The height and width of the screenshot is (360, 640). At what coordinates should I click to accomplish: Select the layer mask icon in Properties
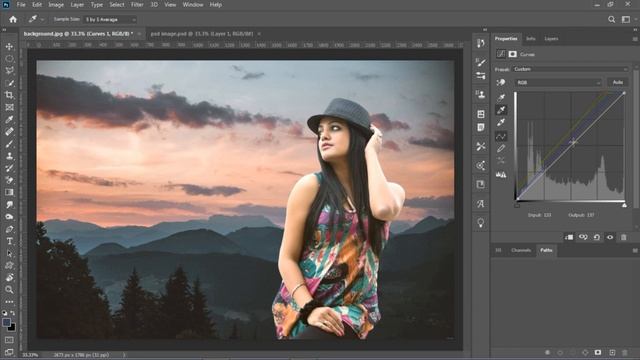pyautogui.click(x=513, y=54)
